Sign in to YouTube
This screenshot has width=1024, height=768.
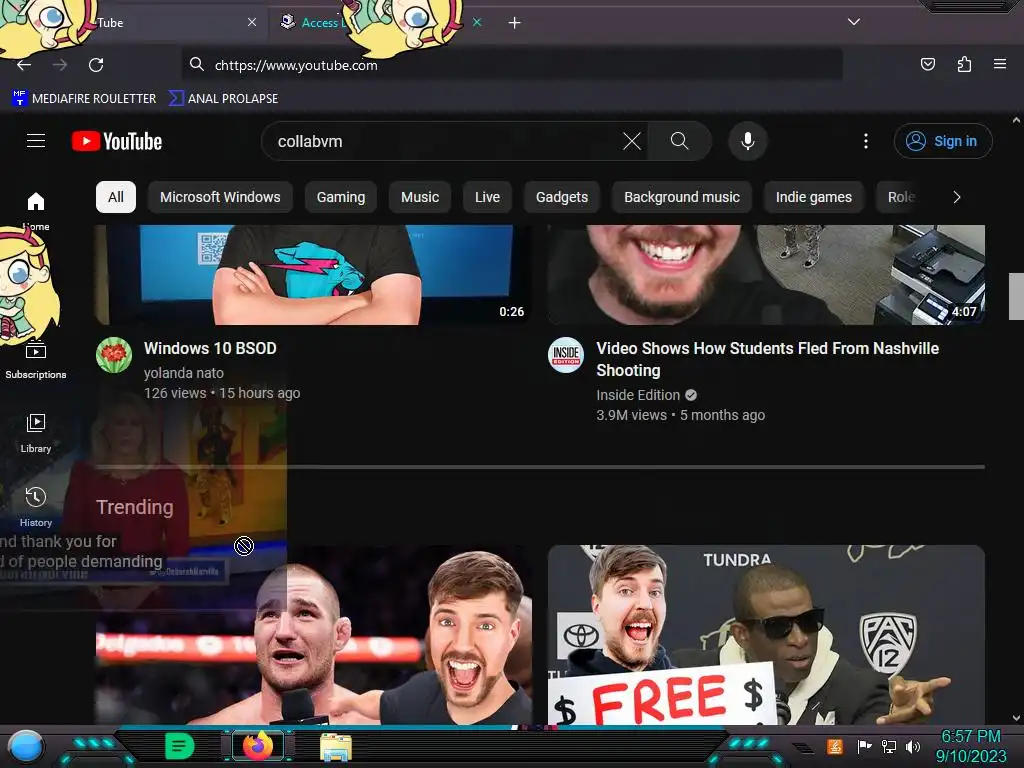(943, 141)
